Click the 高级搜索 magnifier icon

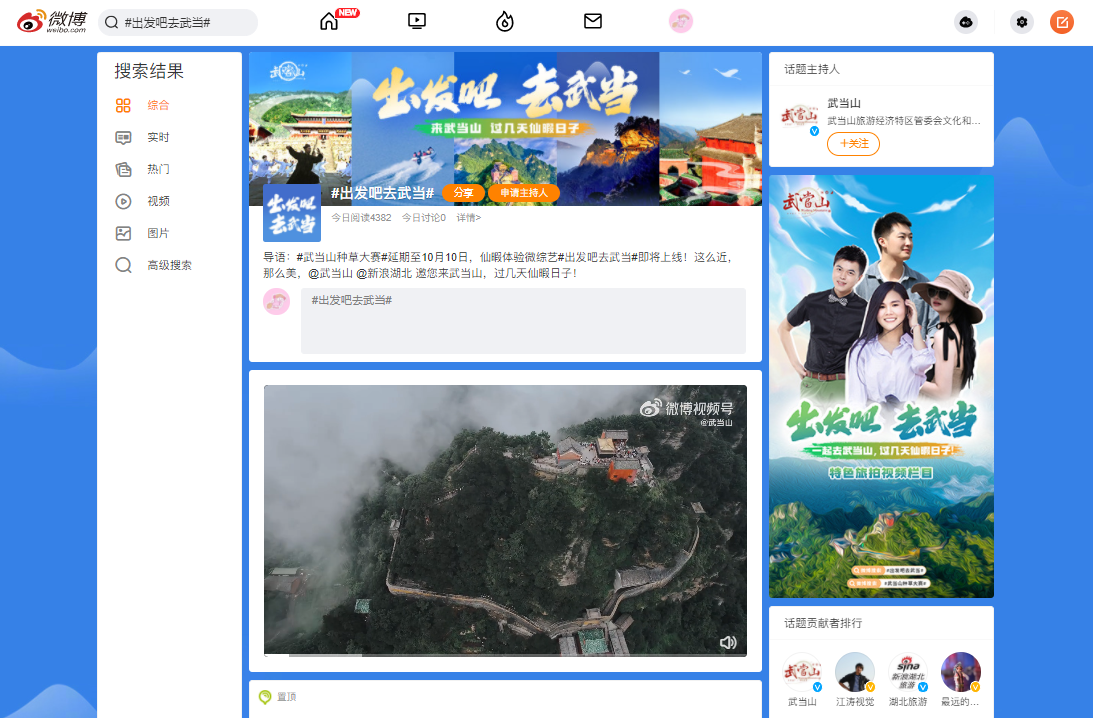click(123, 266)
